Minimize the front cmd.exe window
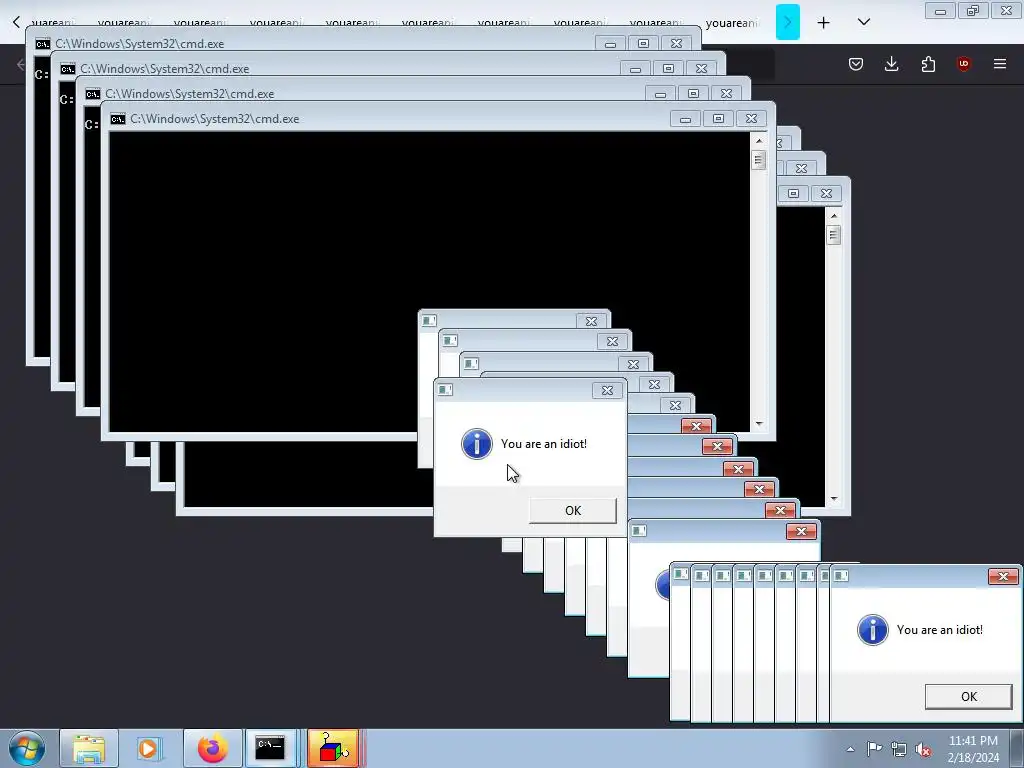1024x768 pixels. click(x=685, y=119)
